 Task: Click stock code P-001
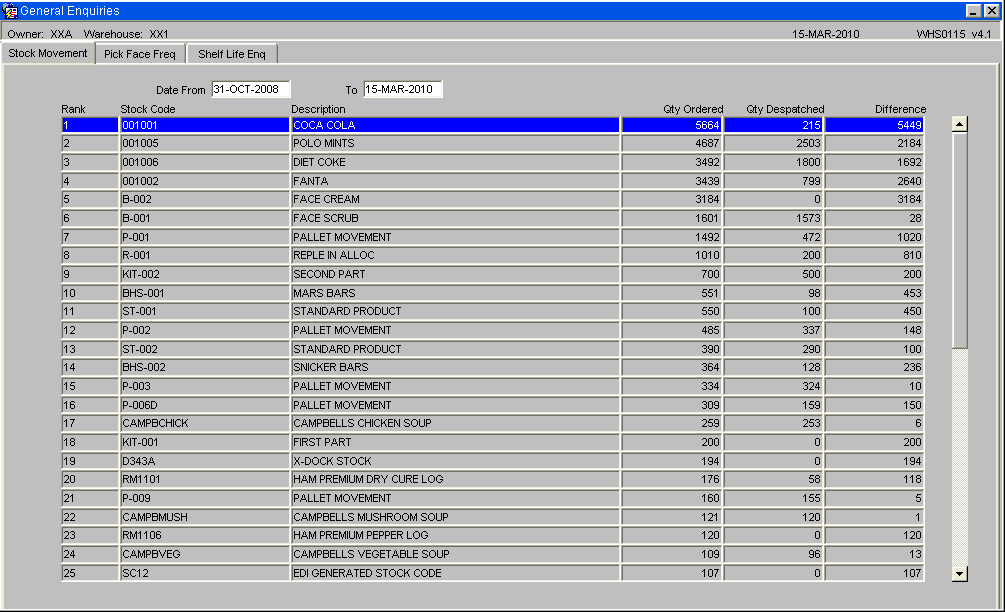pos(204,237)
